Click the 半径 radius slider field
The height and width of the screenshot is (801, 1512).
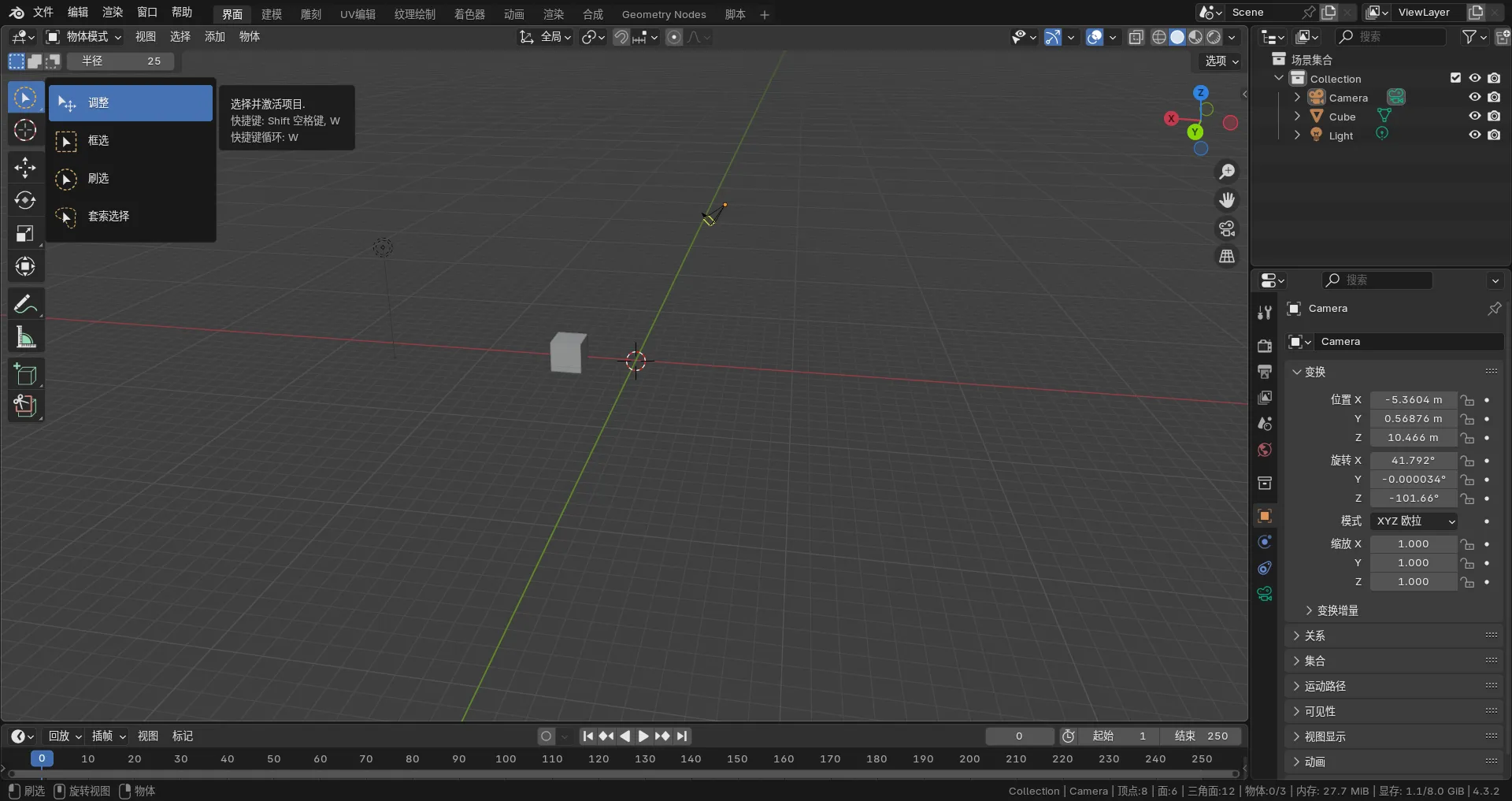121,61
